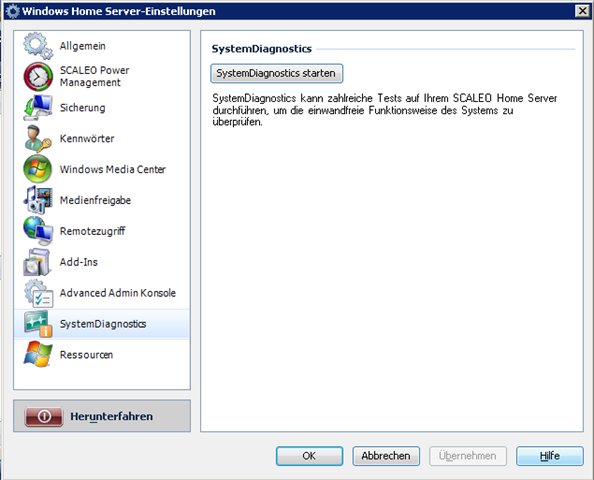Image resolution: width=594 pixels, height=480 pixels.
Task: Go to the Kennwörter settings label
Action: click(87, 139)
